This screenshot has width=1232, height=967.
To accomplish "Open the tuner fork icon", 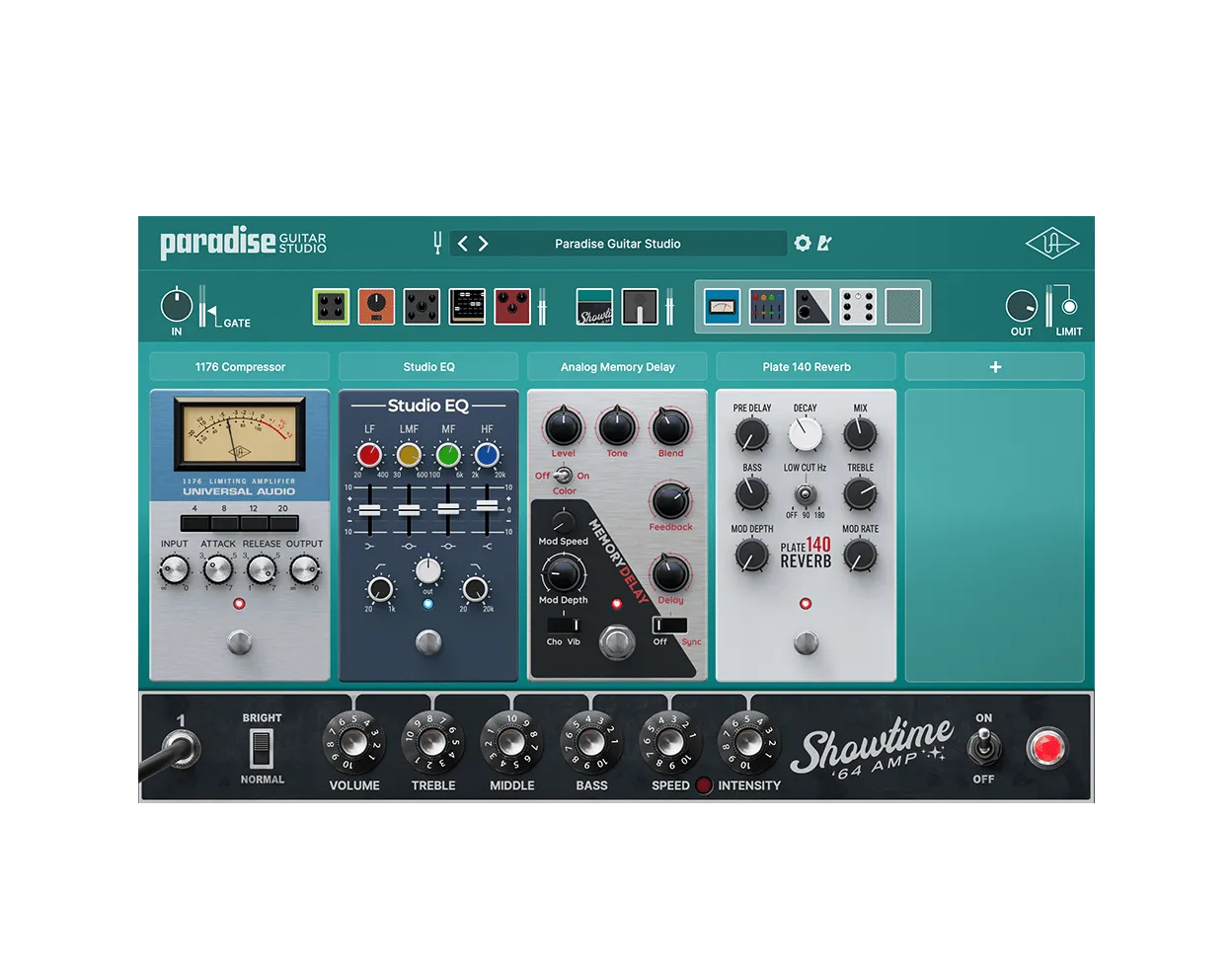I will (x=437, y=243).
